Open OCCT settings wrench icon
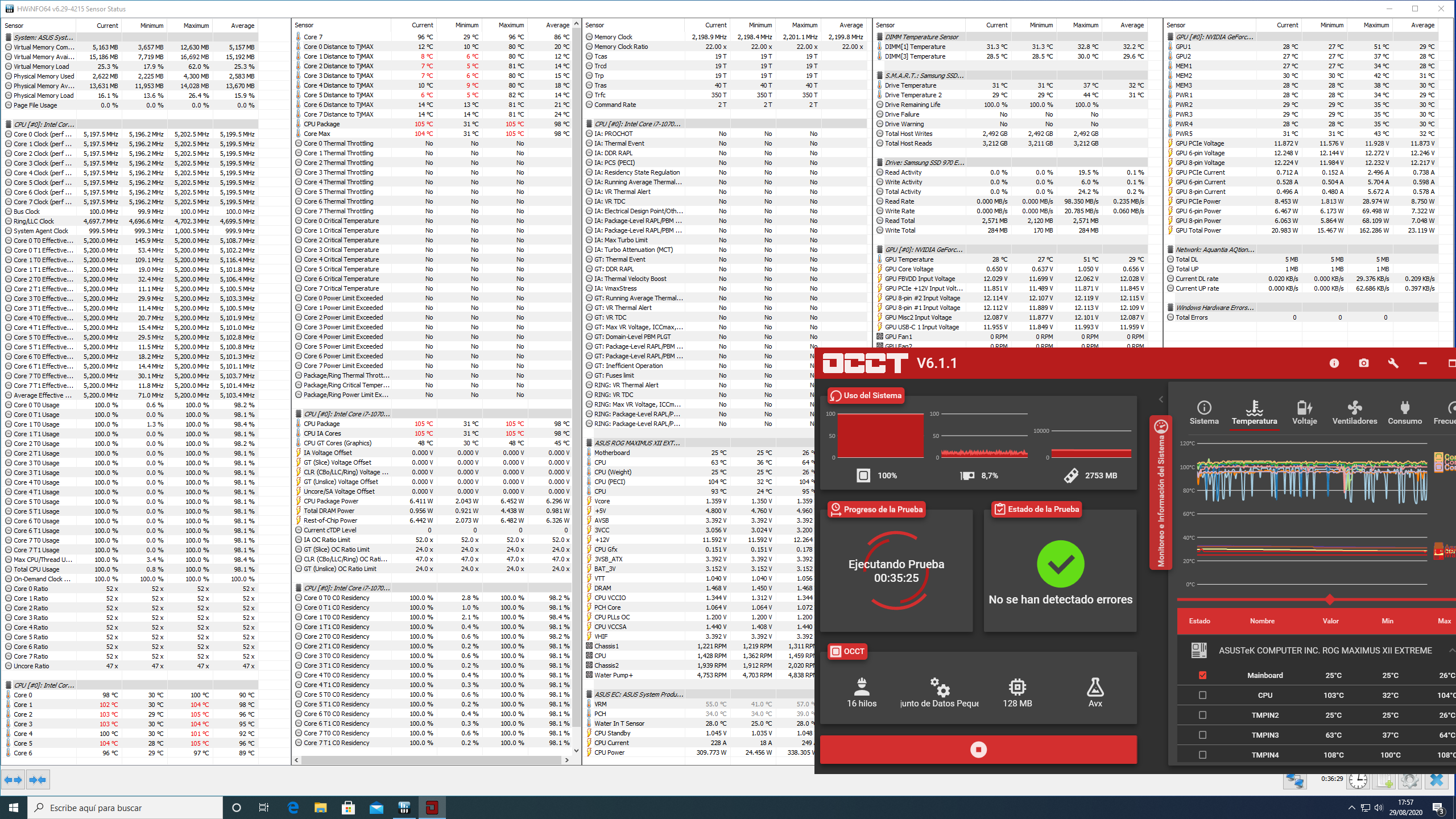Image resolution: width=1456 pixels, height=819 pixels. tap(1393, 363)
